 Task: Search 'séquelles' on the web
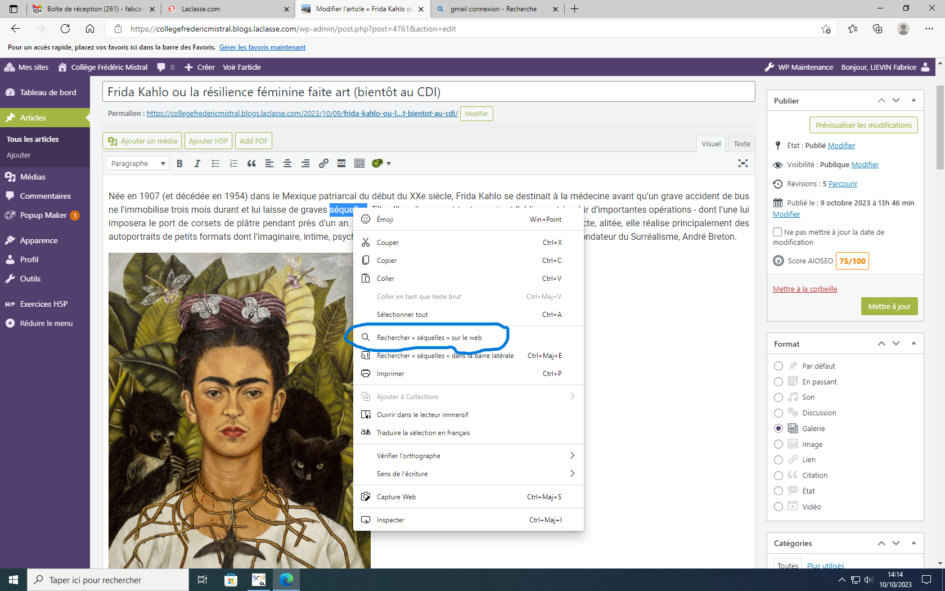click(x=468, y=337)
